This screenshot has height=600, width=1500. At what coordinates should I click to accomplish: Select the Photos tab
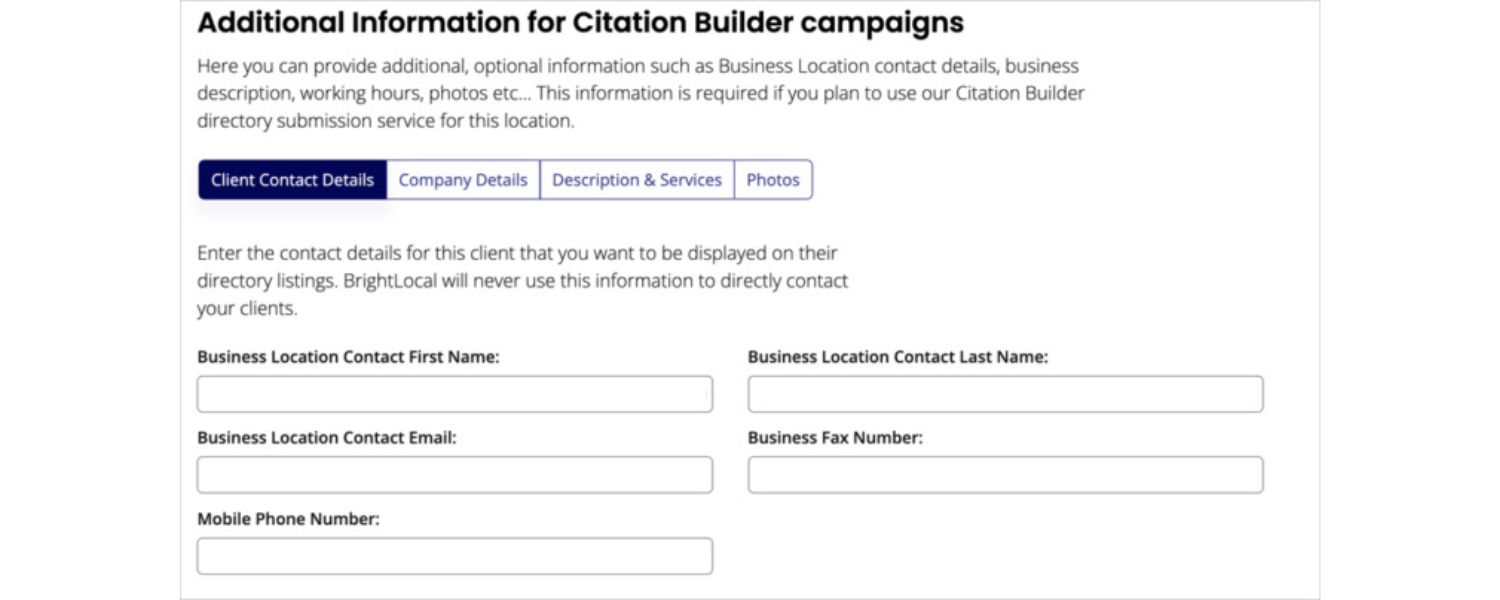pos(773,180)
